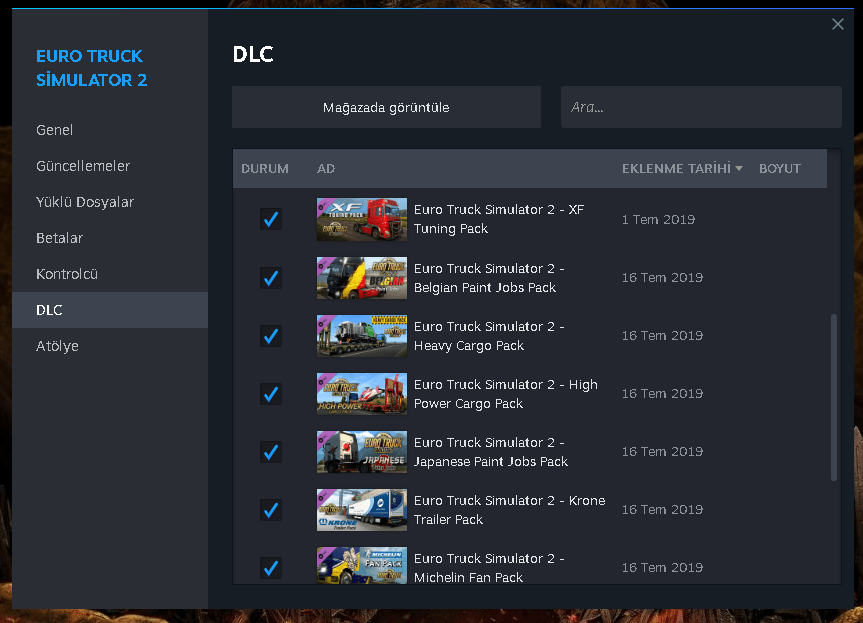
Task: Close the properties dialog with X
Action: tap(838, 24)
